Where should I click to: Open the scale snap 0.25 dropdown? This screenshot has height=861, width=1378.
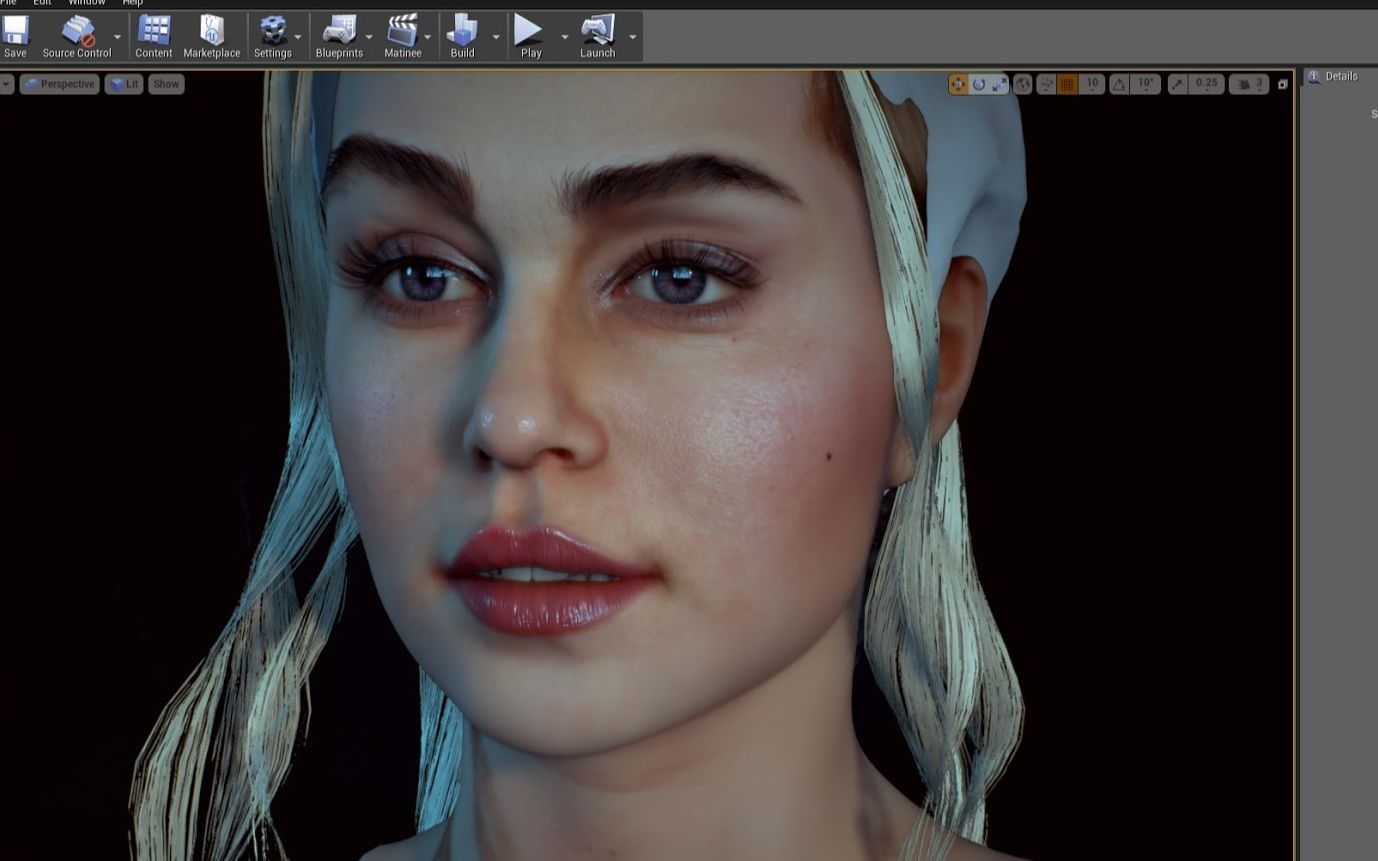(1207, 85)
